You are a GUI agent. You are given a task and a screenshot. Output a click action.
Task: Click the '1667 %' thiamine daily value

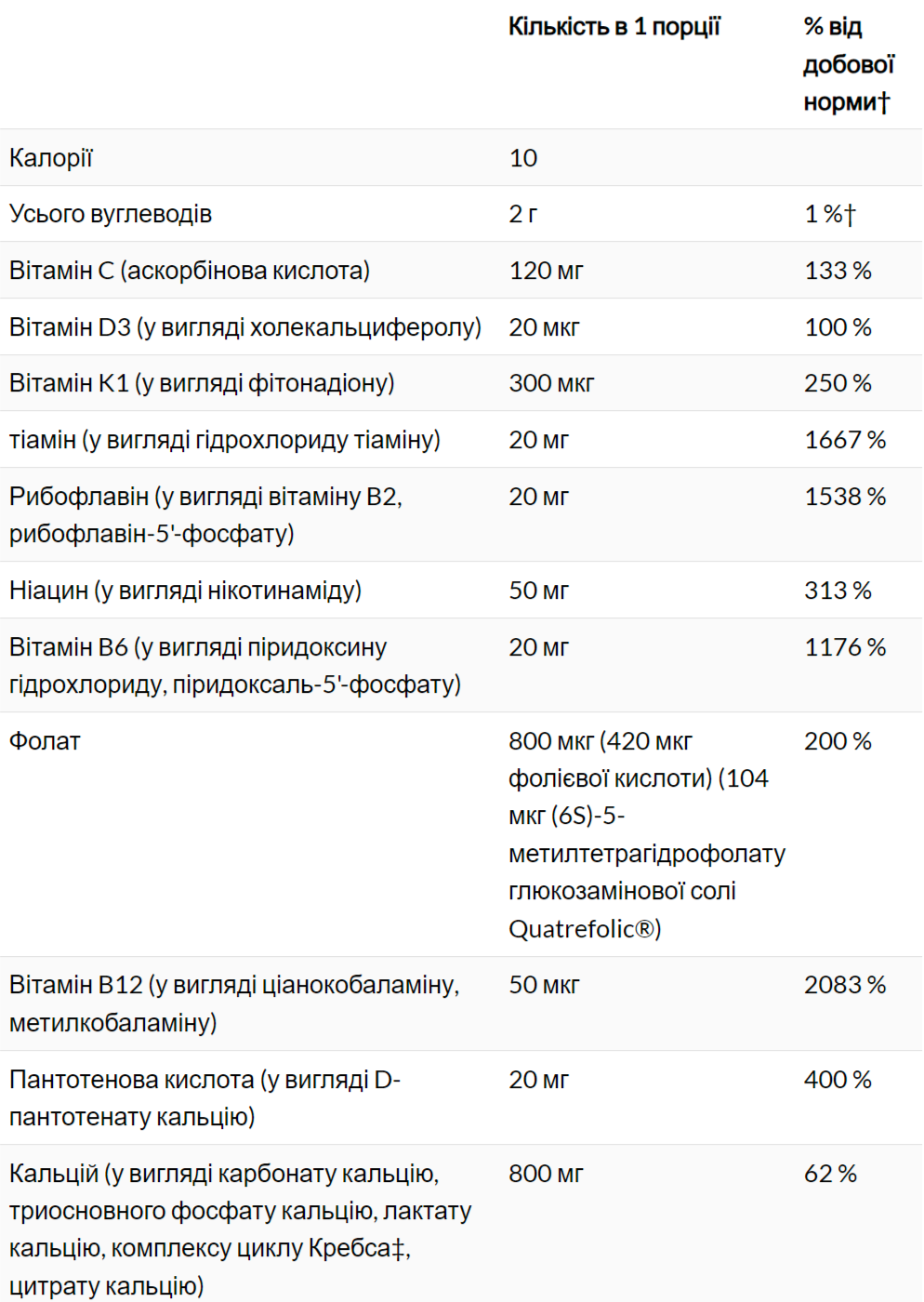pyautogui.click(x=845, y=440)
